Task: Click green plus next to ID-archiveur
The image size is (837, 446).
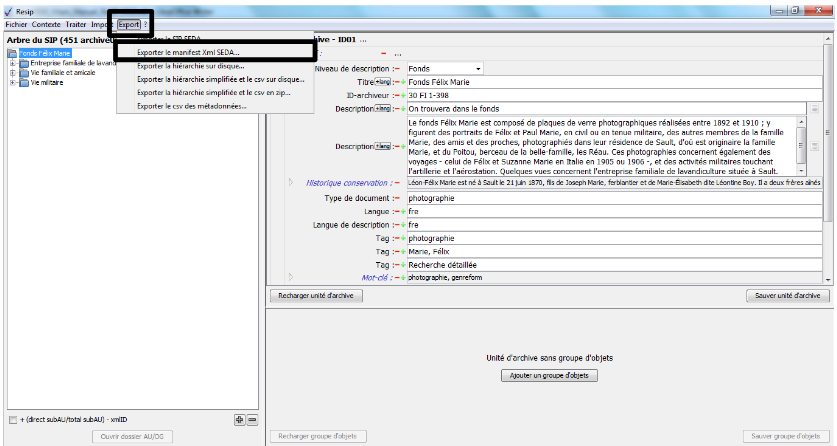Action: (x=401, y=95)
